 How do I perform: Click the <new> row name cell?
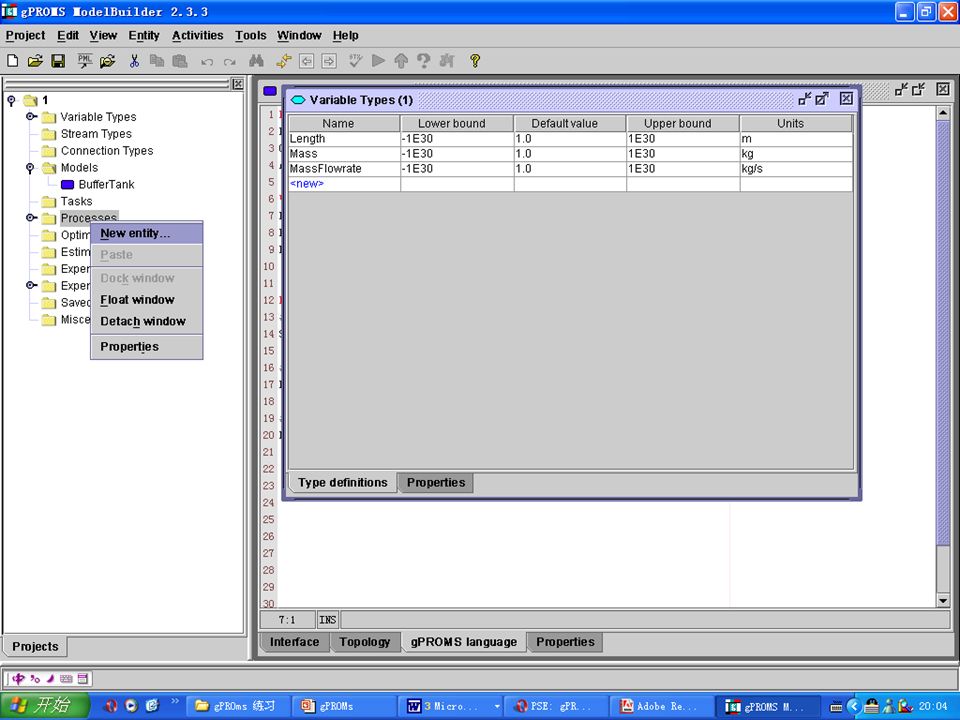click(x=344, y=184)
